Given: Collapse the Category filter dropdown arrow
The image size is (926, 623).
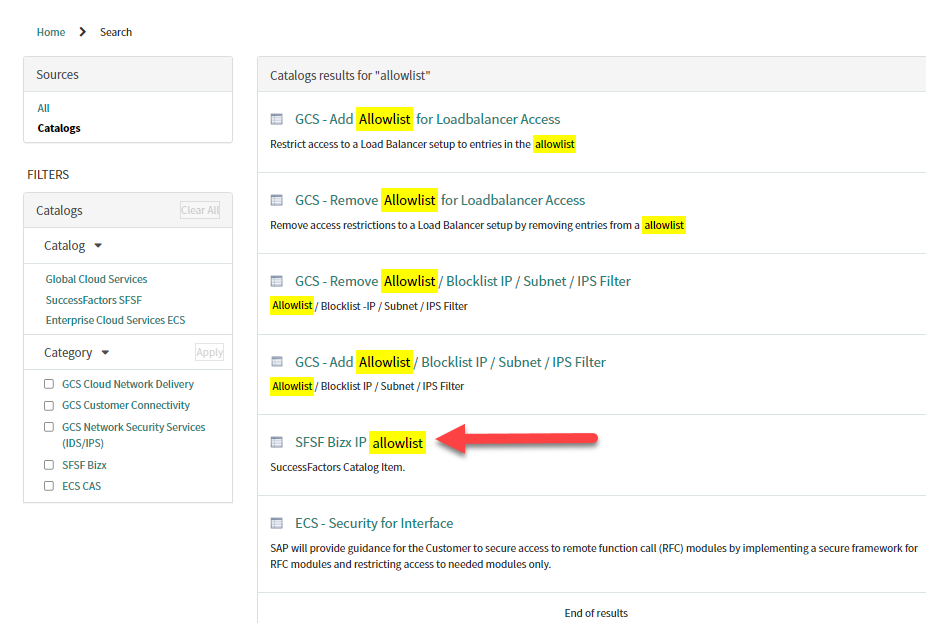Looking at the screenshot, I should 105,353.
